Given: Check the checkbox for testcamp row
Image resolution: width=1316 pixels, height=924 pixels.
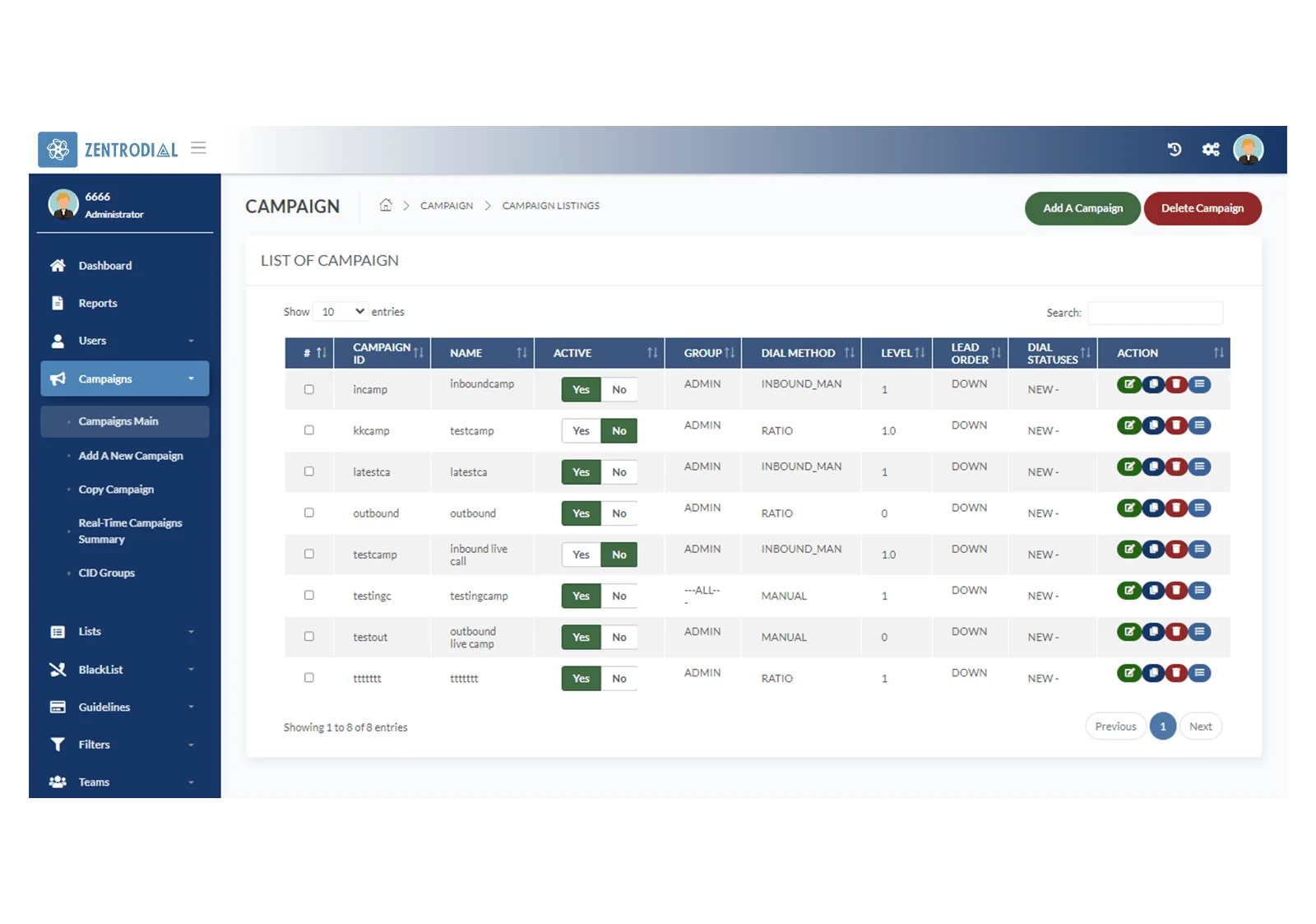Looking at the screenshot, I should coord(309,554).
